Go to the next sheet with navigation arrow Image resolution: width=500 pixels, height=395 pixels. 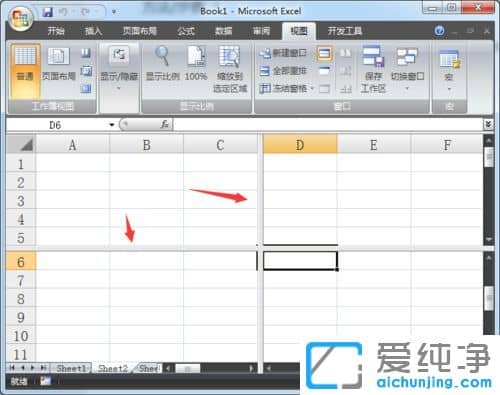33,368
